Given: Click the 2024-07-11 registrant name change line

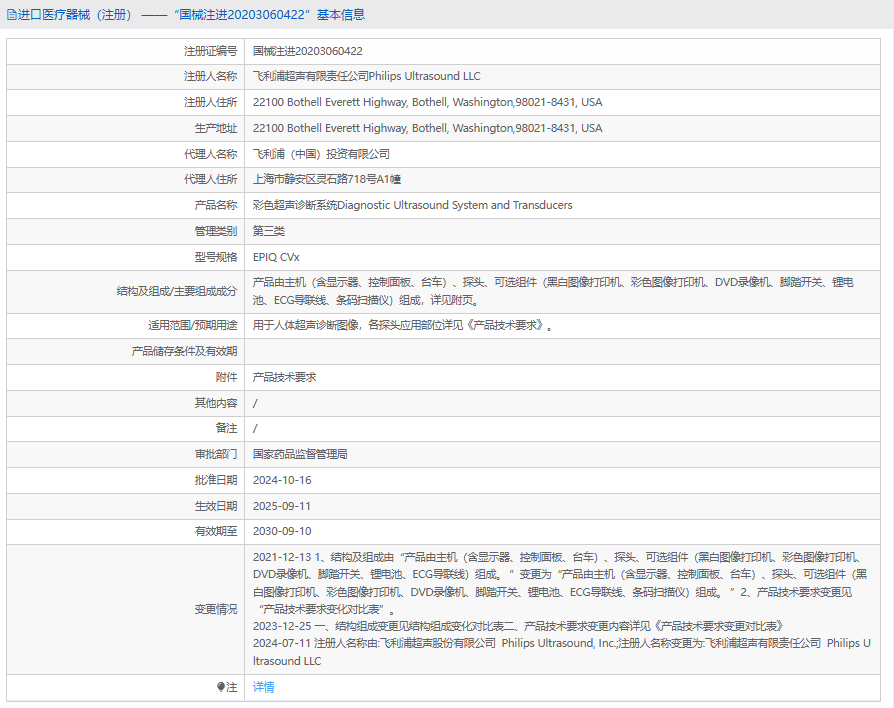Looking at the screenshot, I should pyautogui.click(x=562, y=652).
